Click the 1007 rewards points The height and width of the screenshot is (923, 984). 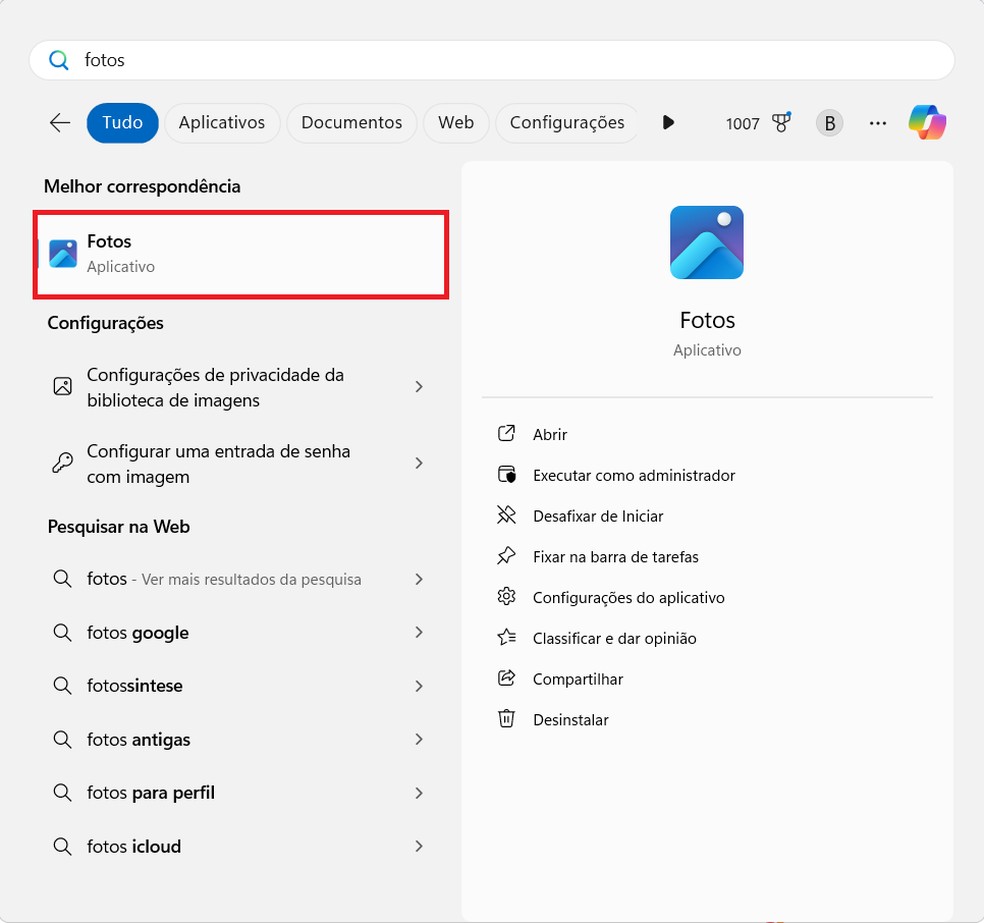(742, 124)
